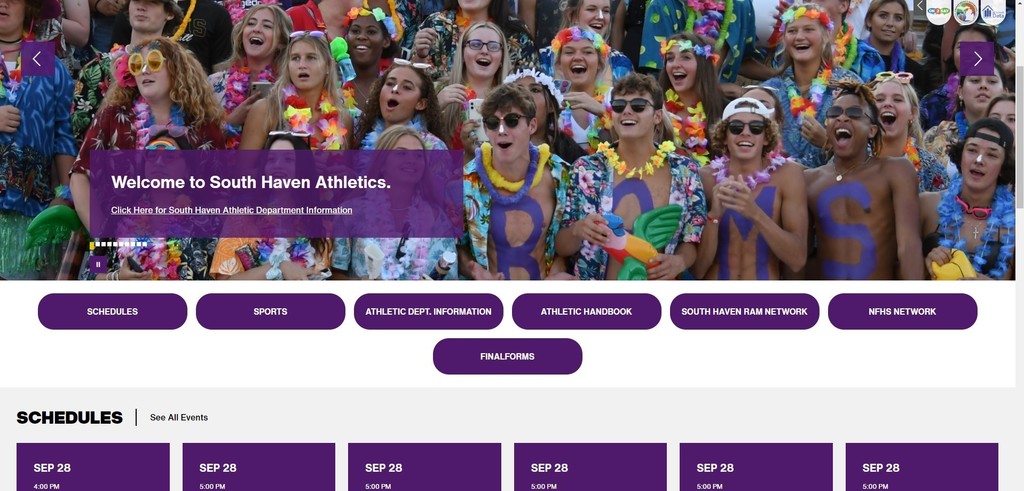Jump to the last slide indicator dot
This screenshot has height=491, width=1024.
tap(145, 244)
